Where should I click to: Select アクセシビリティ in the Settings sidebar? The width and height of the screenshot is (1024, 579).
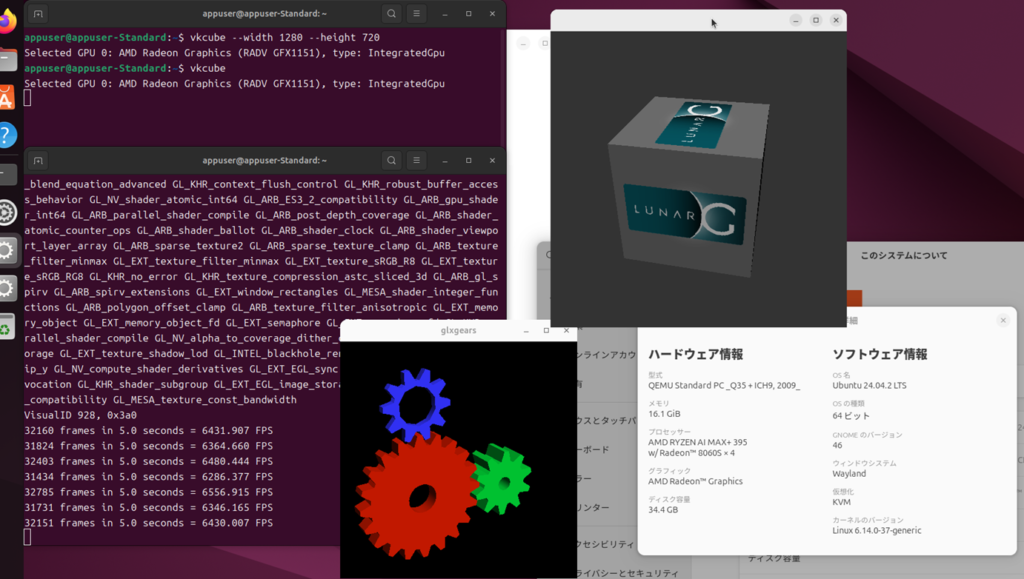coord(605,544)
